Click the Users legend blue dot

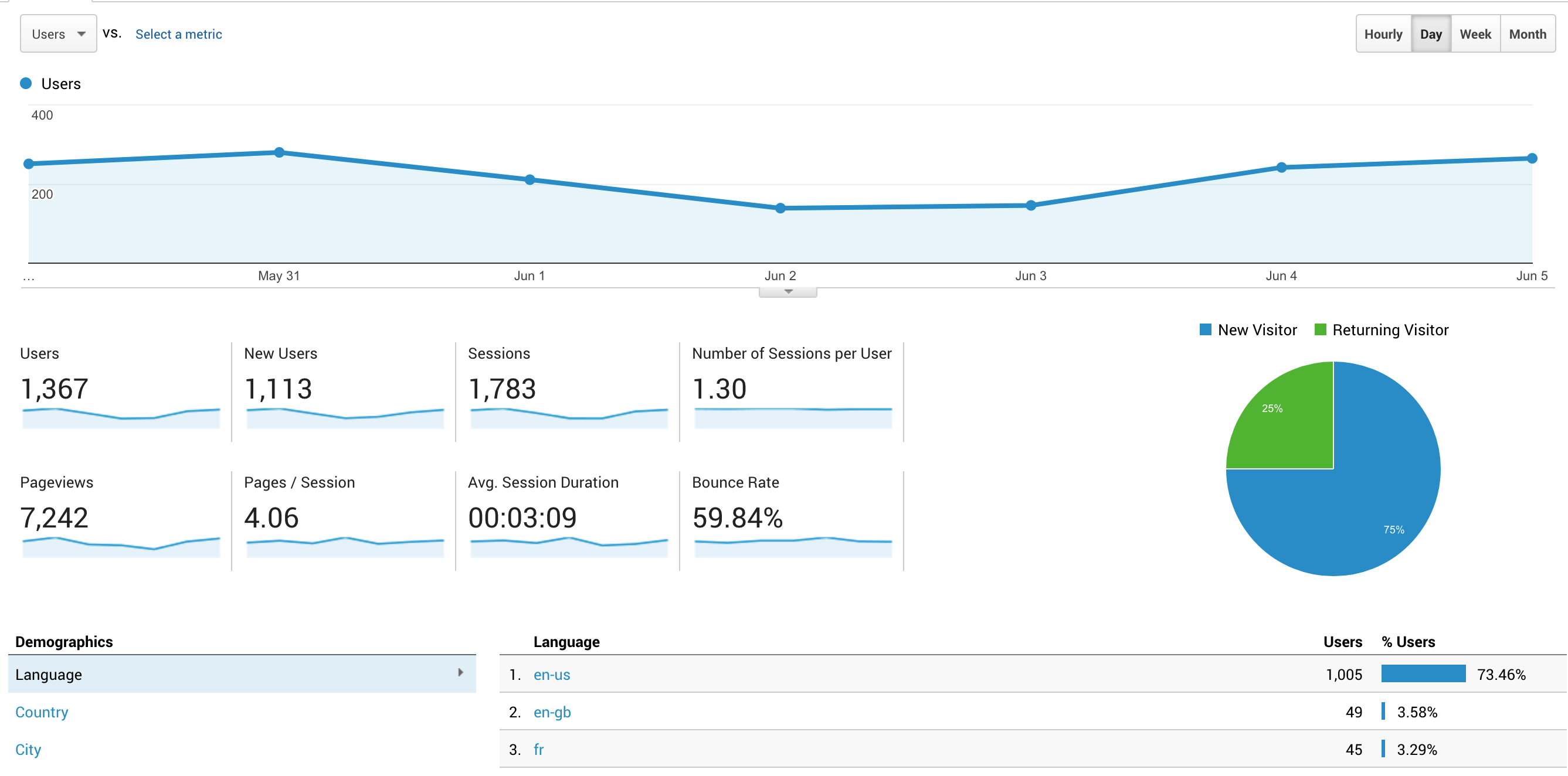tap(26, 83)
